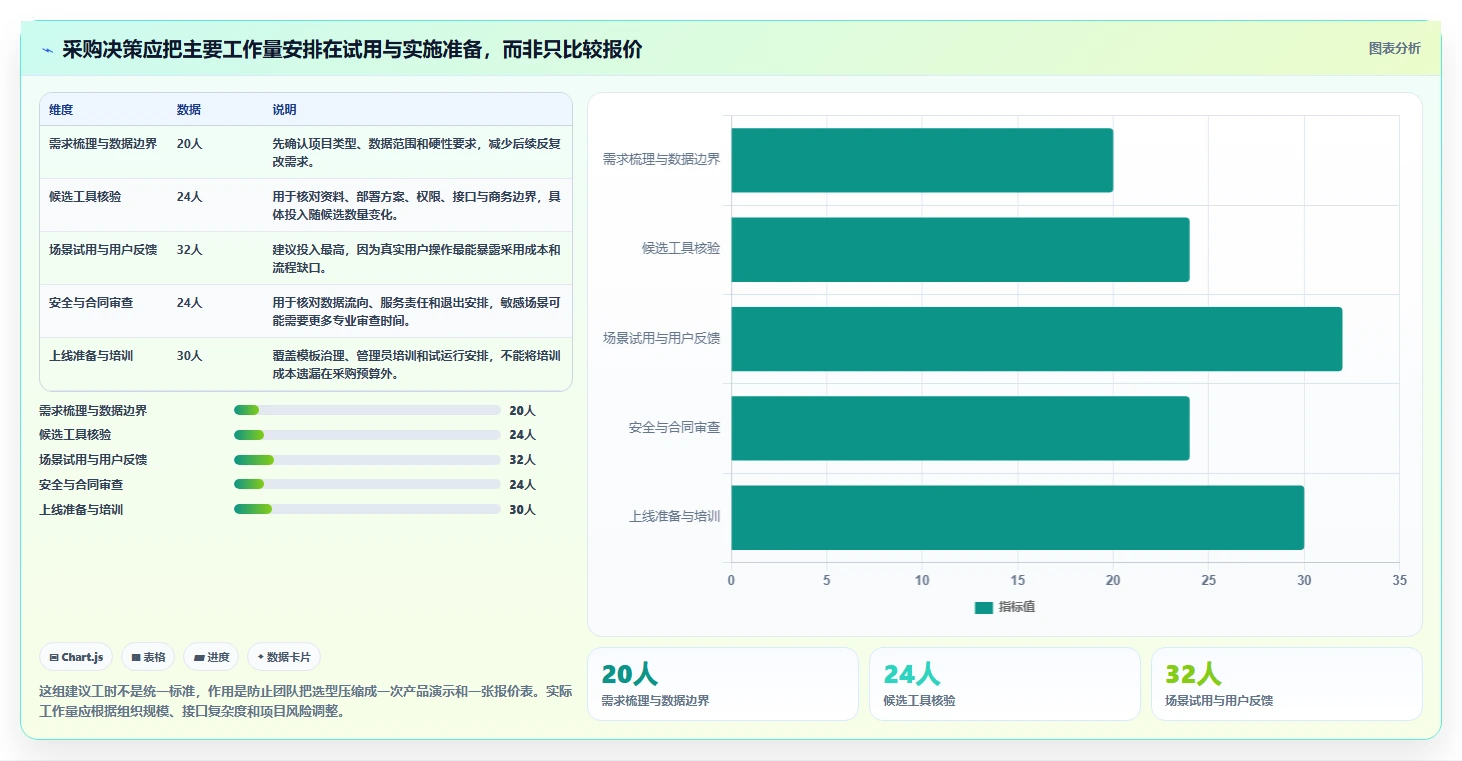Viewport: 1462px width, 761px height.
Task: Click the 数据 table column header
Action: [x=189, y=110]
